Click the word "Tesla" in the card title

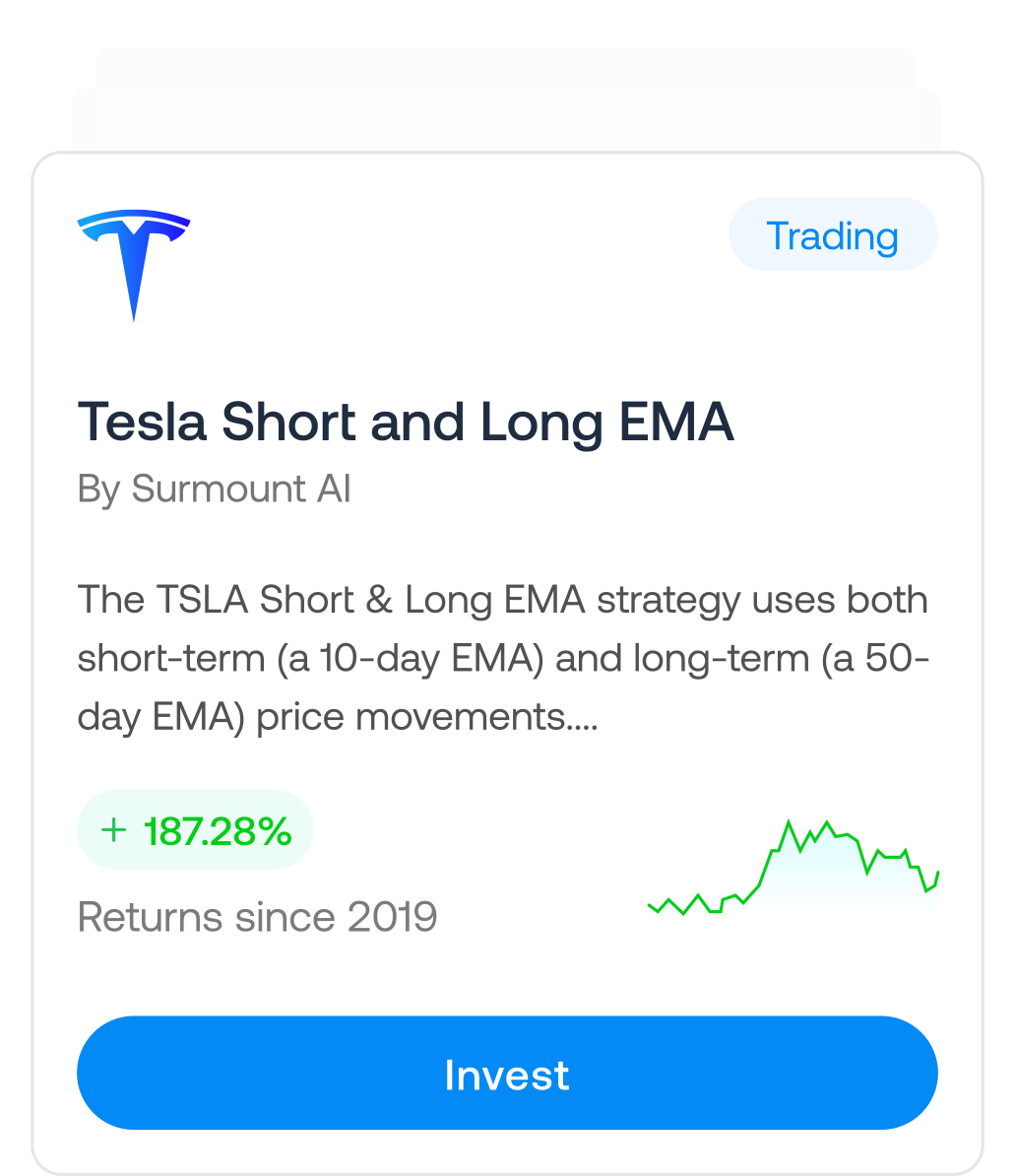[143, 424]
